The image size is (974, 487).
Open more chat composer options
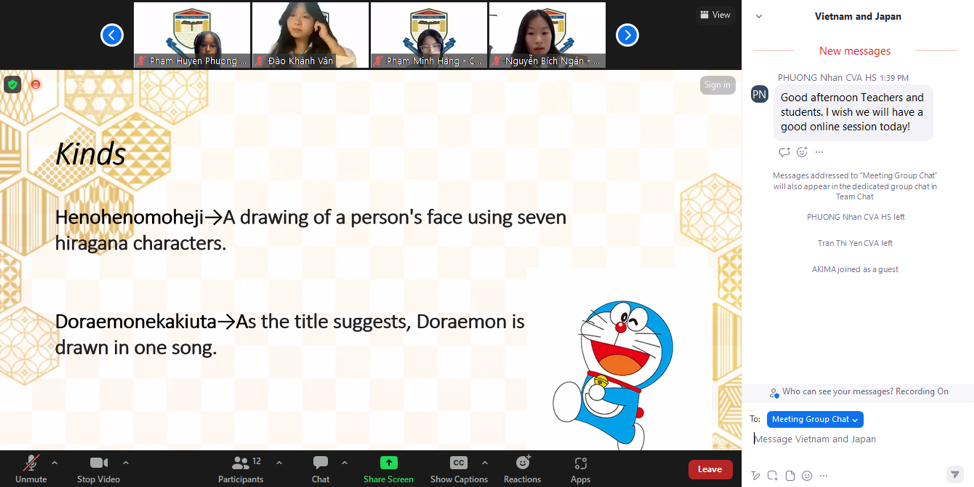[x=824, y=476]
